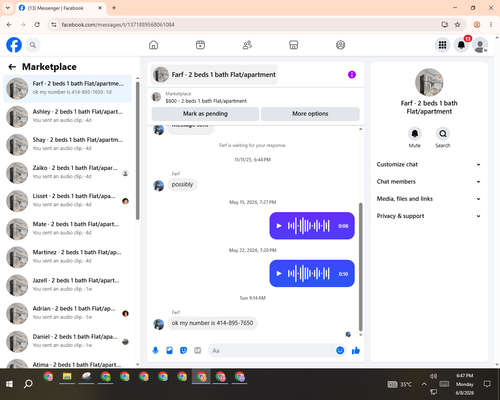Open Lisset conversation in chat list

pos(68,201)
